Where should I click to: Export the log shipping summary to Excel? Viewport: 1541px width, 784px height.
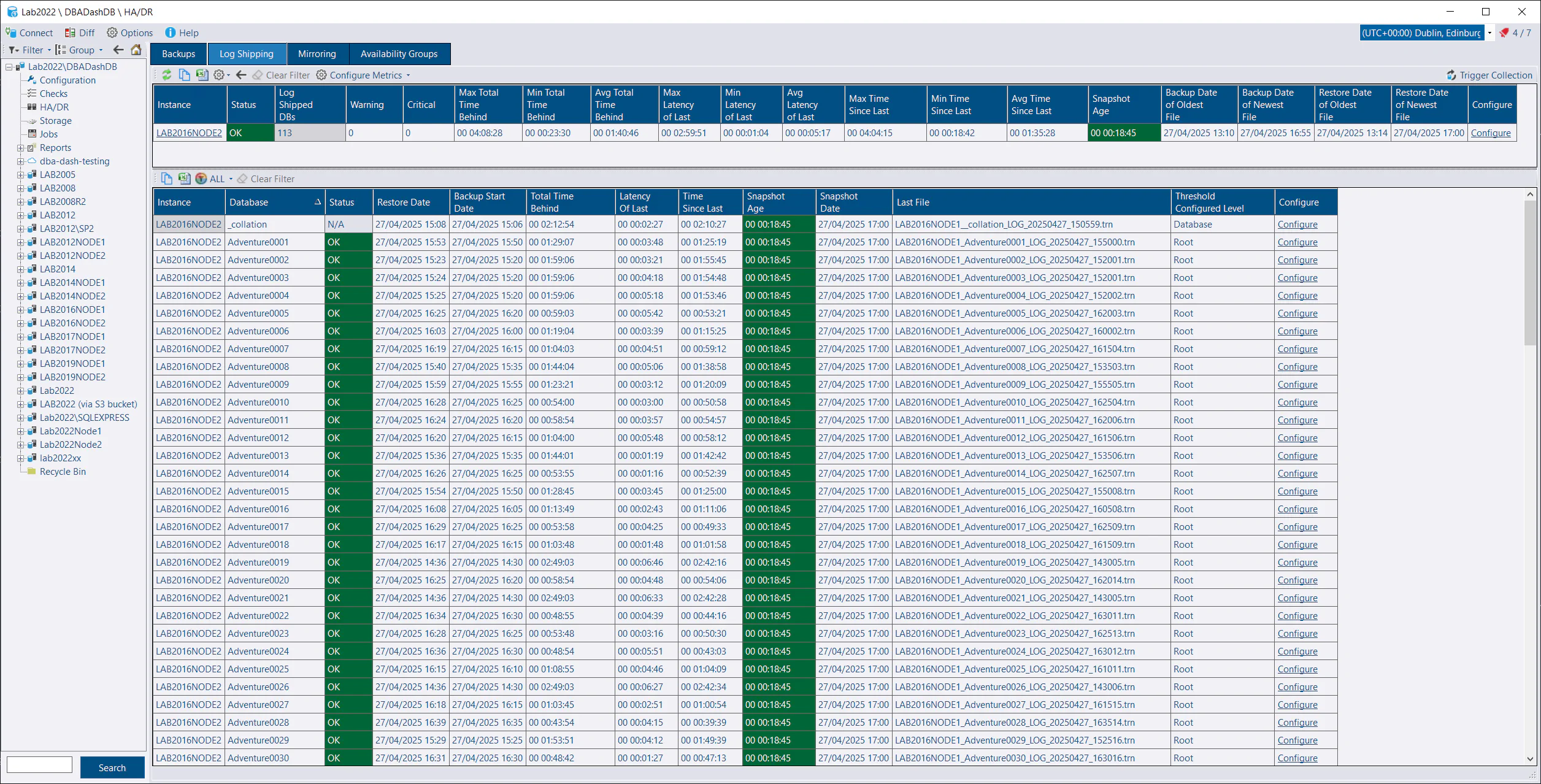click(x=202, y=75)
